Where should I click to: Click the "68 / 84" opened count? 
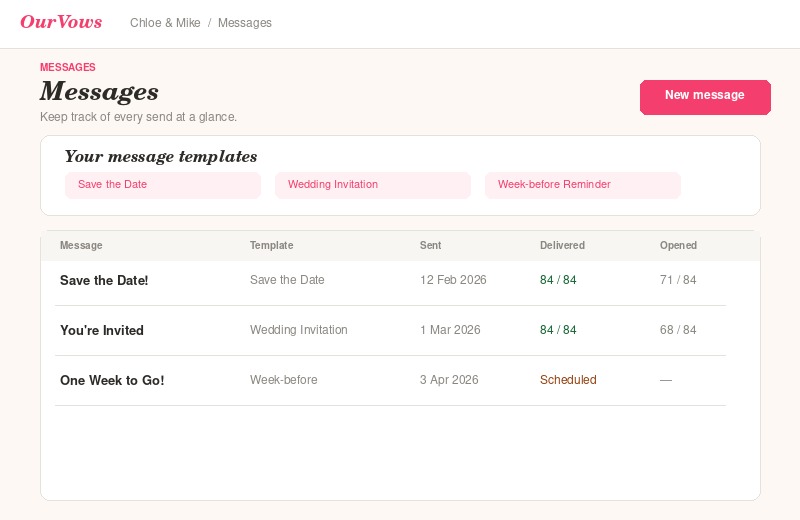(678, 330)
